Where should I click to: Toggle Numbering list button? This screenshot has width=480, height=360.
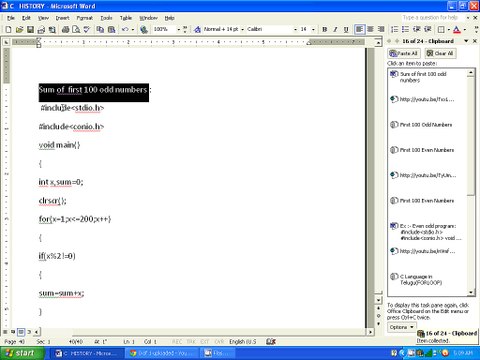point(395,29)
